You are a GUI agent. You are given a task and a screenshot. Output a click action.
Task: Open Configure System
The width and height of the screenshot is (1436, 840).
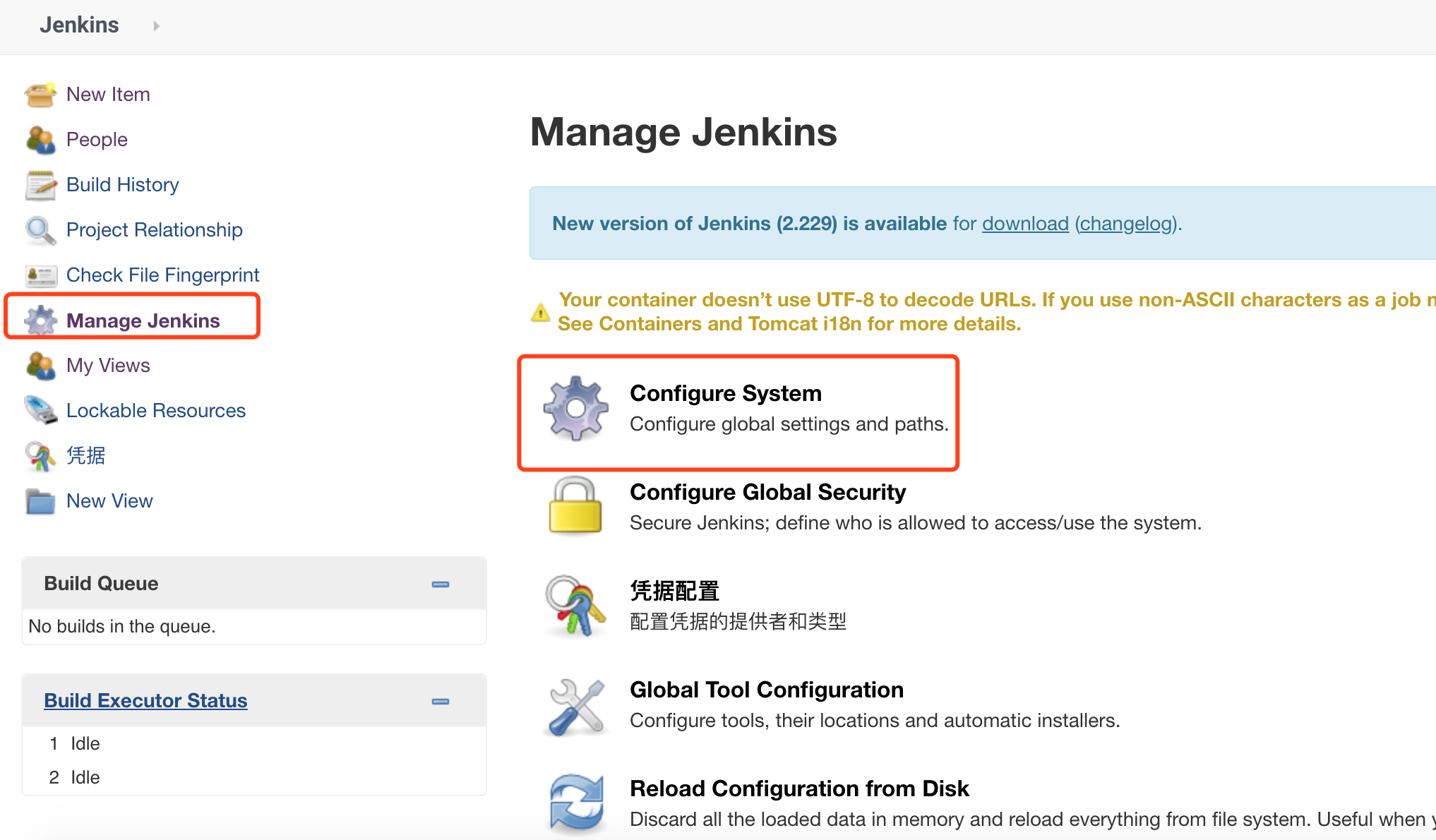click(726, 393)
